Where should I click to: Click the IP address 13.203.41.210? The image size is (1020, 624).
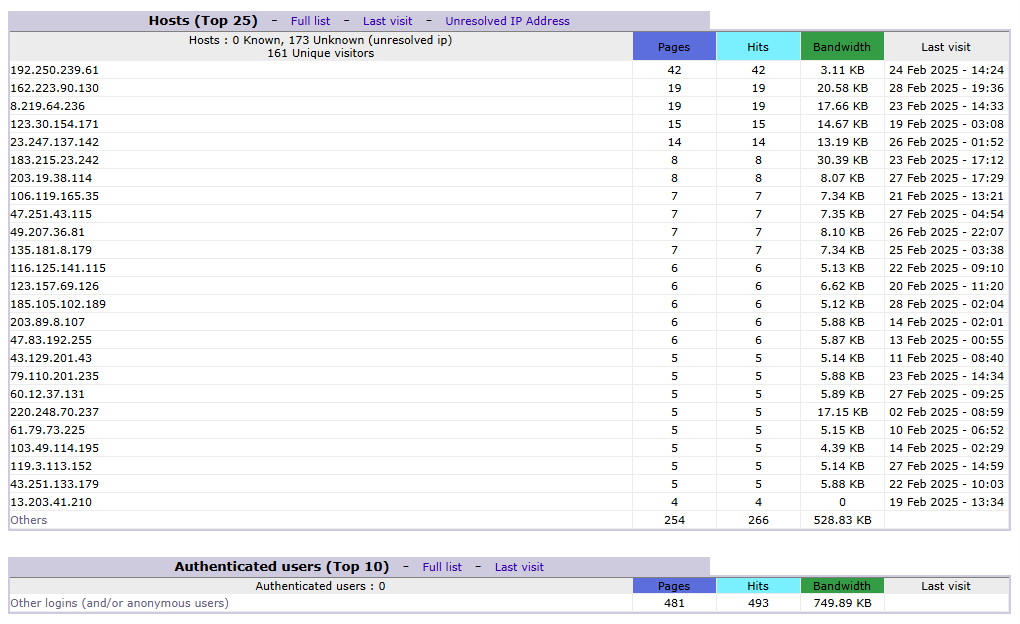click(51, 502)
